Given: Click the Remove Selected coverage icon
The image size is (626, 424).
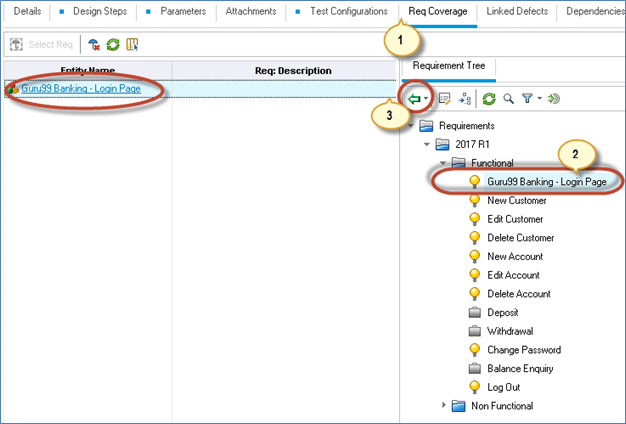Looking at the screenshot, I should coord(94,45).
